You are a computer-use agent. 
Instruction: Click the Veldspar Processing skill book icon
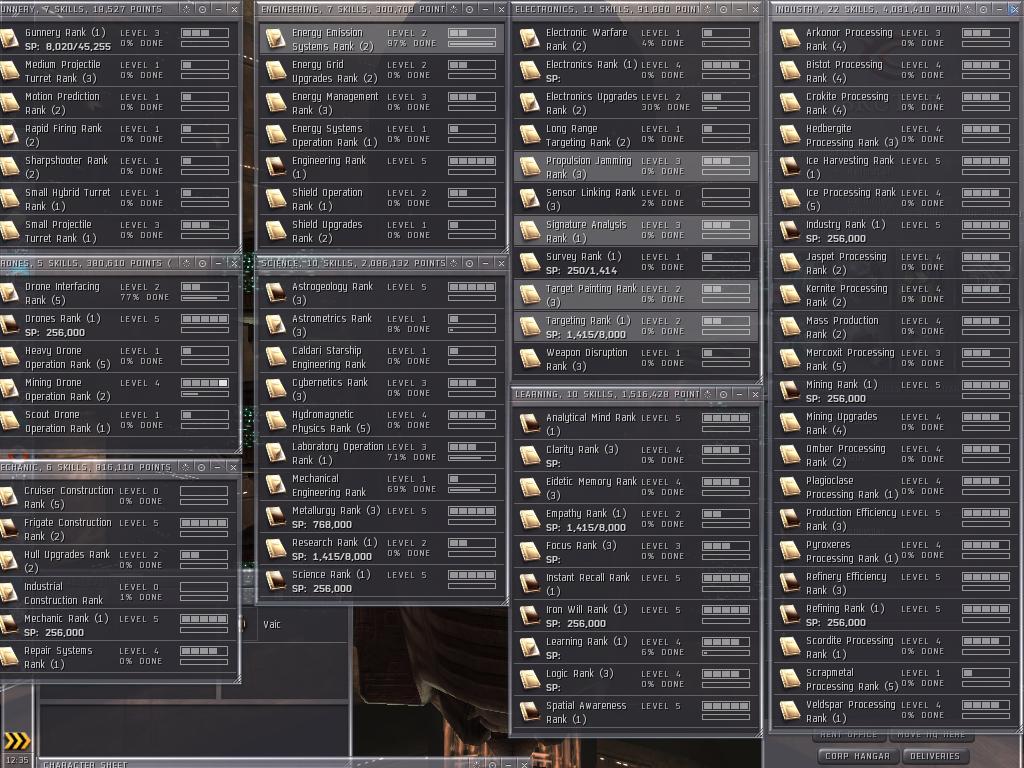coord(790,711)
